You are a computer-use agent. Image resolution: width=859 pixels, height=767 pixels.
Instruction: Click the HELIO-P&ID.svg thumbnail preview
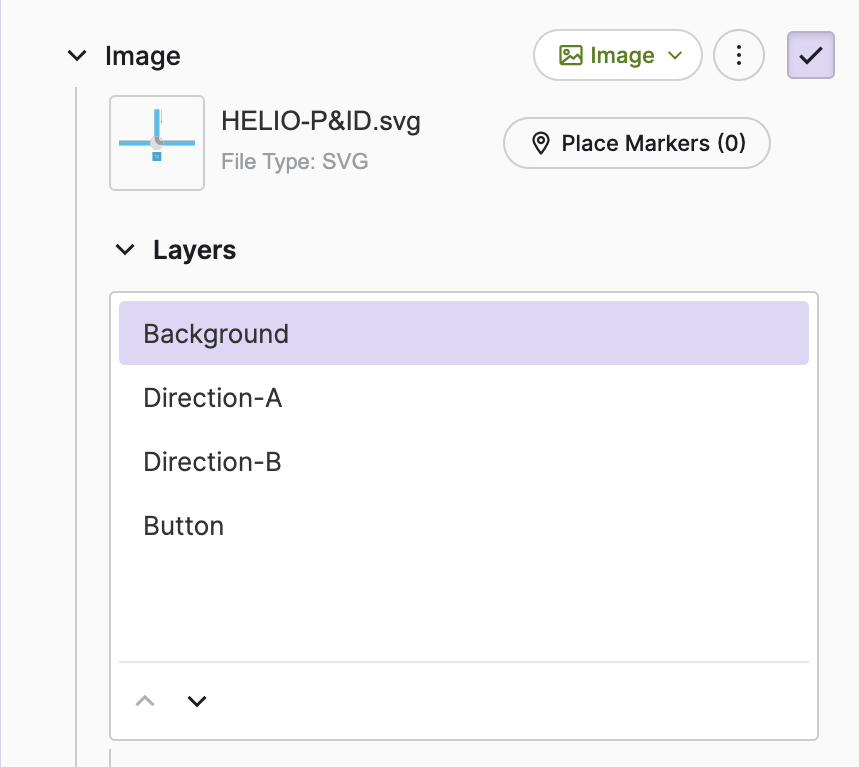157,143
